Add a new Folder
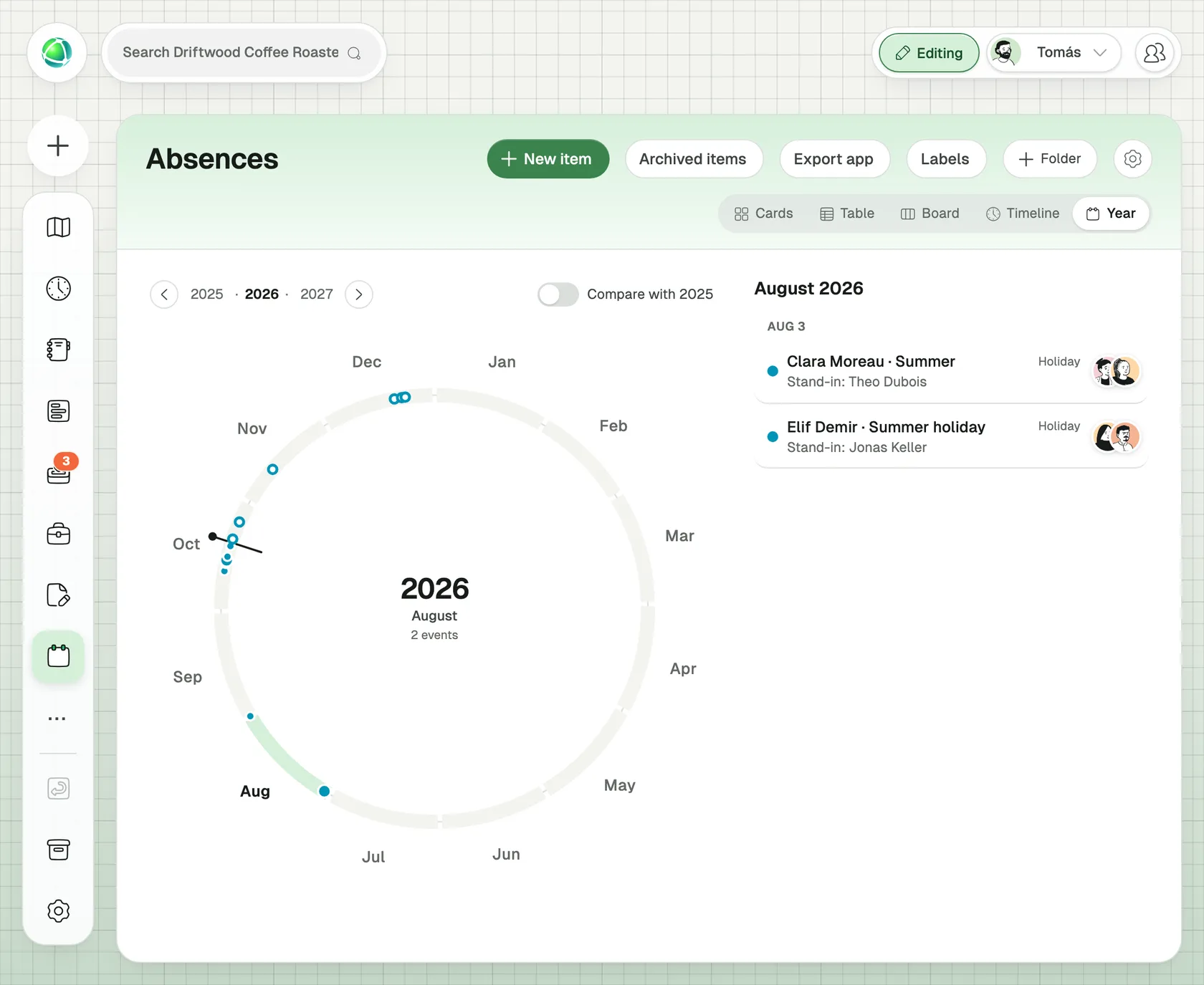1204x985 pixels. (1050, 159)
